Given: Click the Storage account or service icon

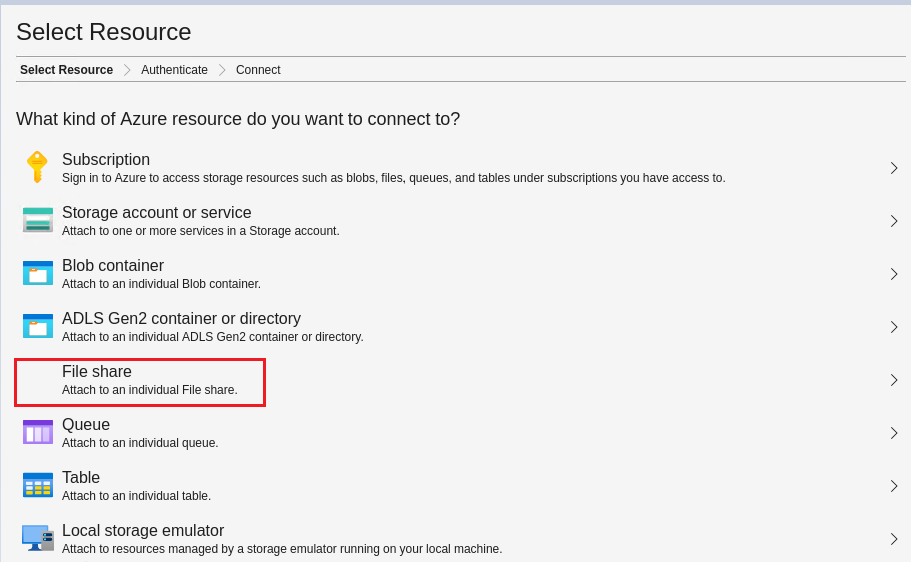Looking at the screenshot, I should 38,220.
